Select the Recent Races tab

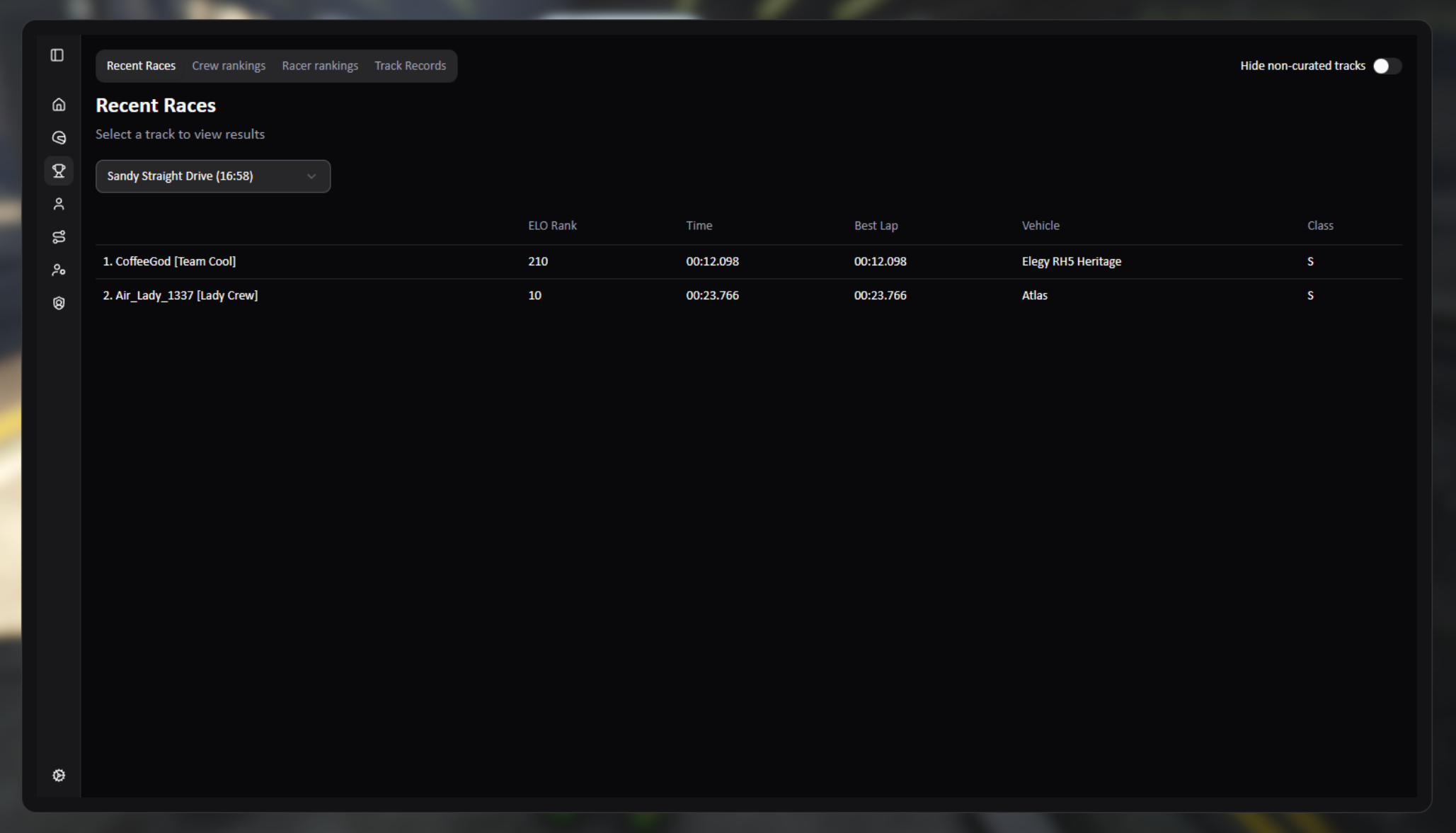click(x=141, y=66)
